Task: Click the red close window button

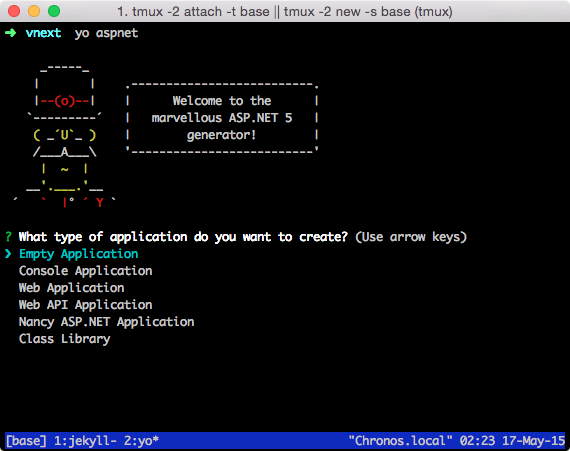Action: coord(14,11)
